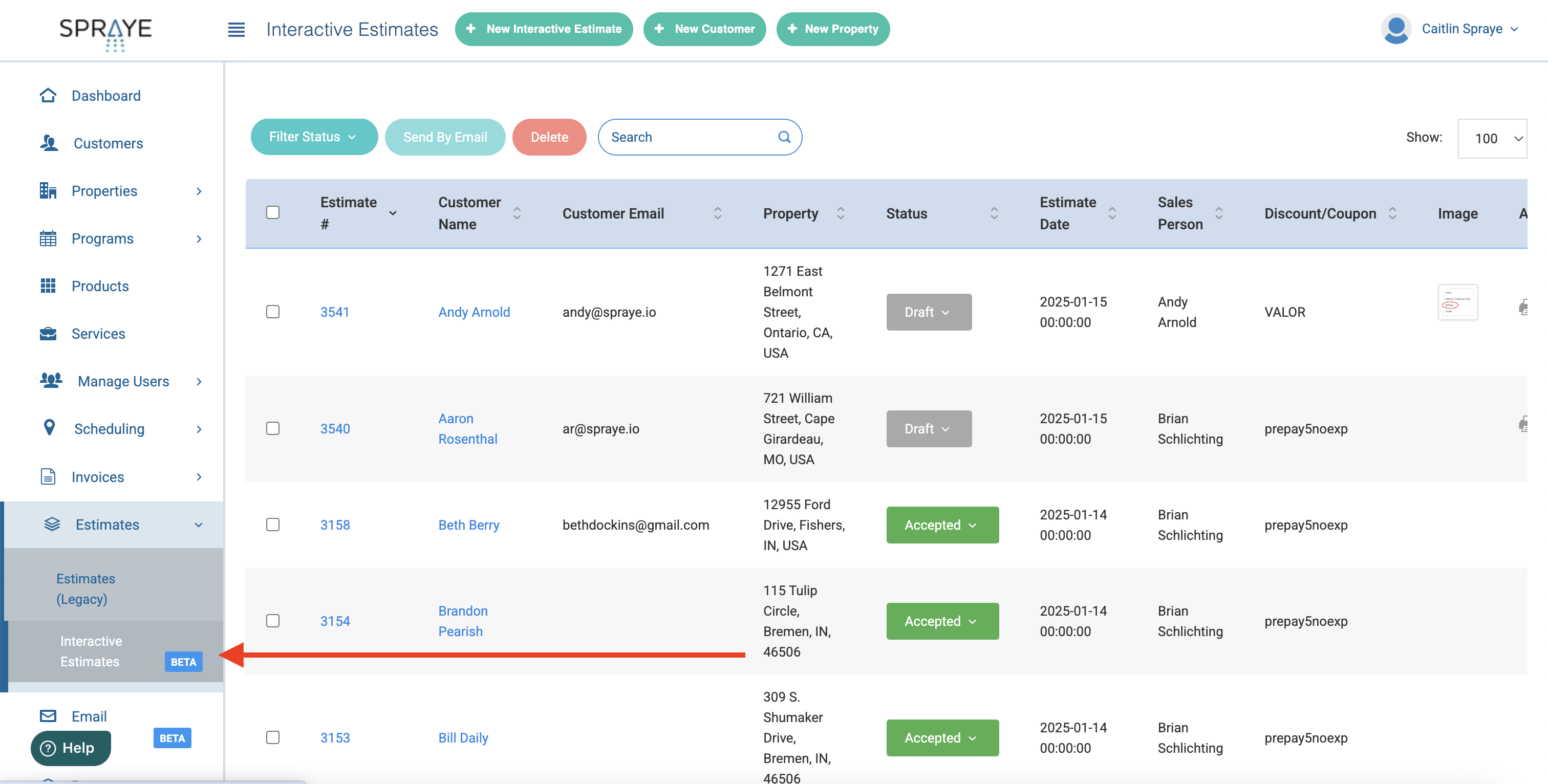Click the New Interactive Estimate button
1548x784 pixels.
tap(543, 29)
